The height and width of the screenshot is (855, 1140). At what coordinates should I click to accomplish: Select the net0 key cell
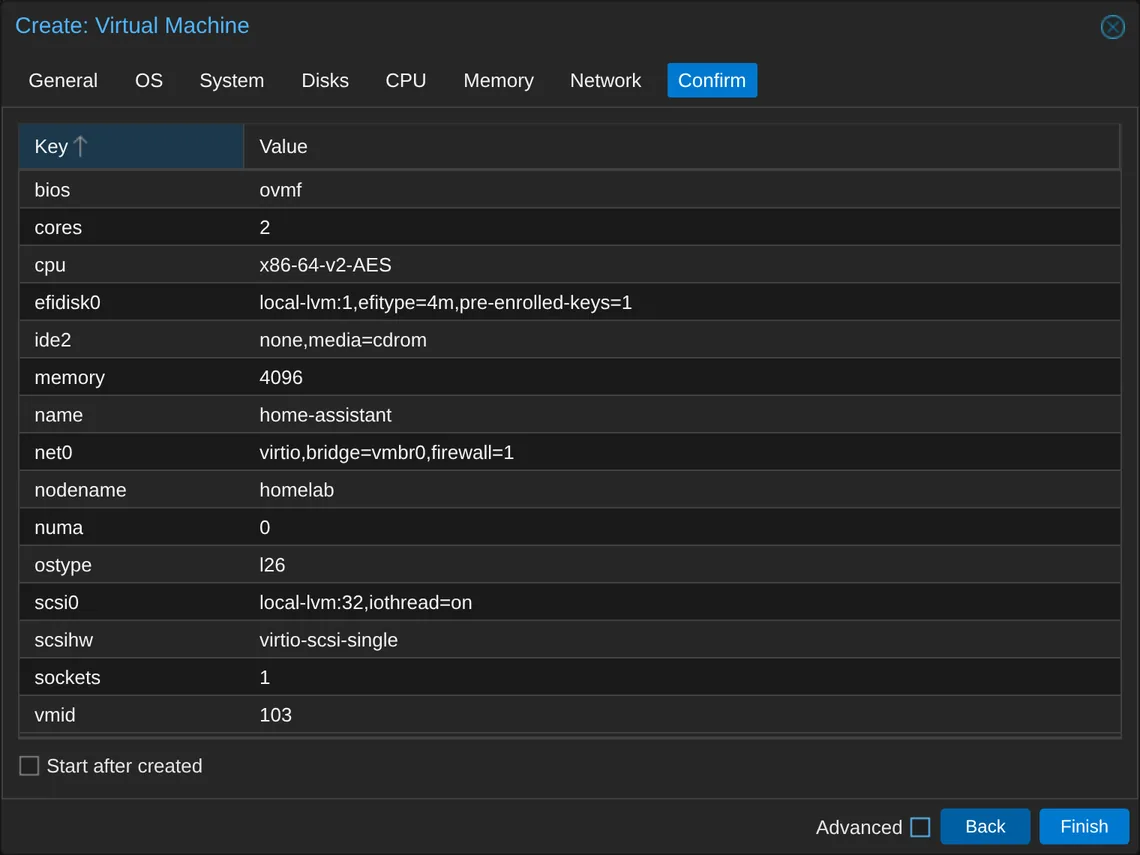coord(131,452)
